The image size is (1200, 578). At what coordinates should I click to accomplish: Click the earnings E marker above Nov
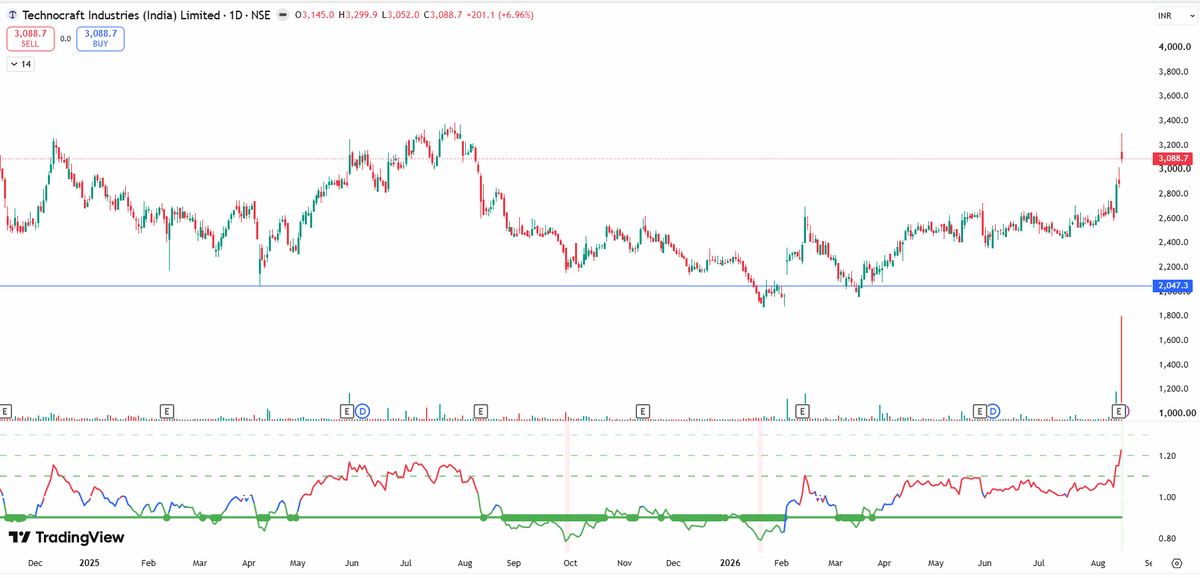(x=643, y=411)
